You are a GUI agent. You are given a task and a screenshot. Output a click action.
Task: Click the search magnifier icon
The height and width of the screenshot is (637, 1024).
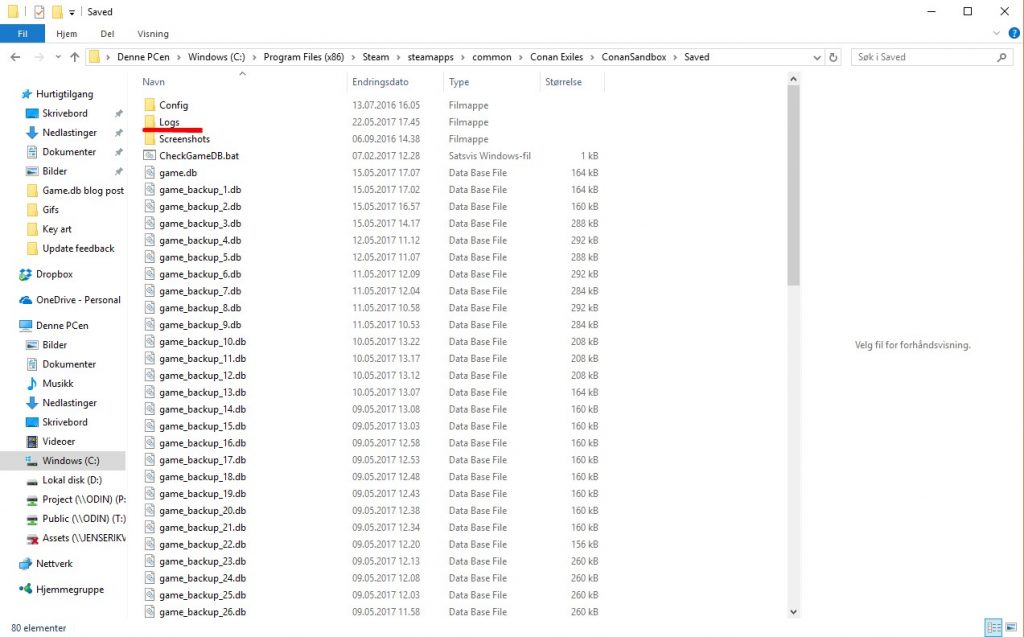pyautogui.click(x=1003, y=57)
